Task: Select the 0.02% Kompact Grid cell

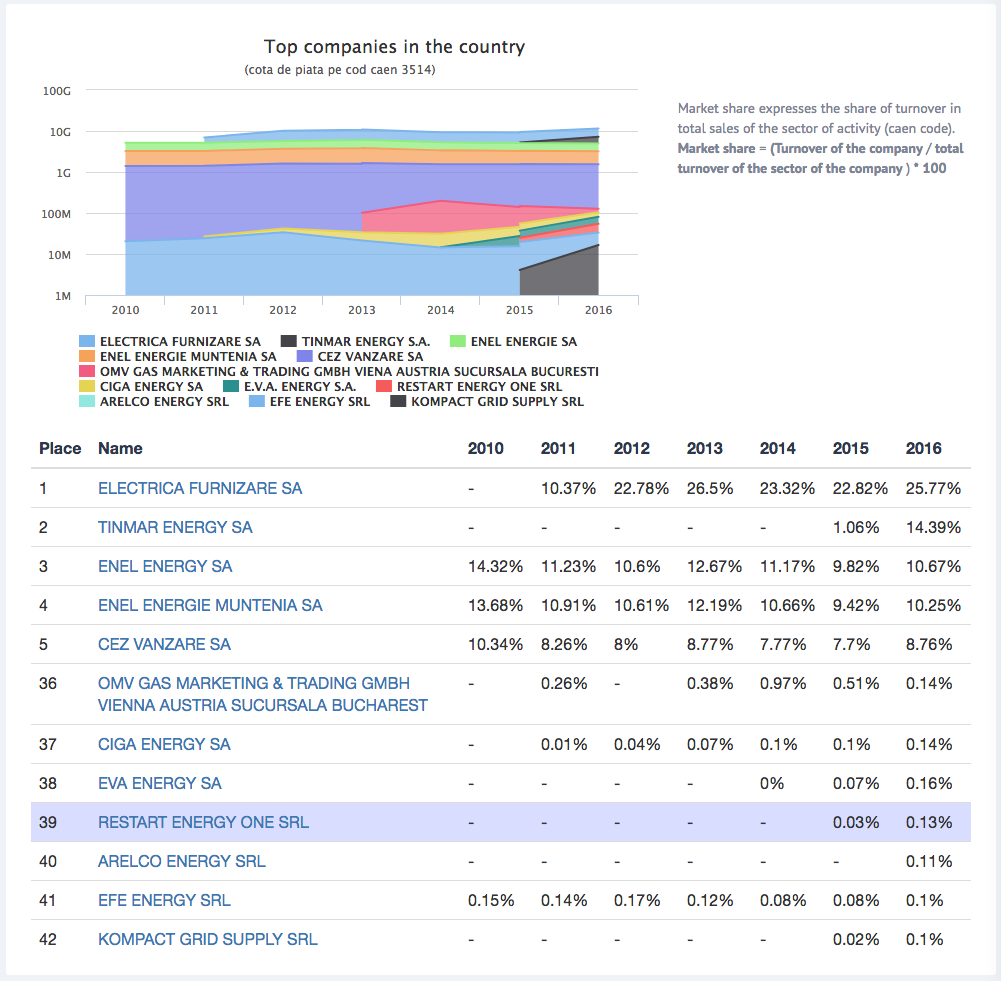Action: (855, 939)
